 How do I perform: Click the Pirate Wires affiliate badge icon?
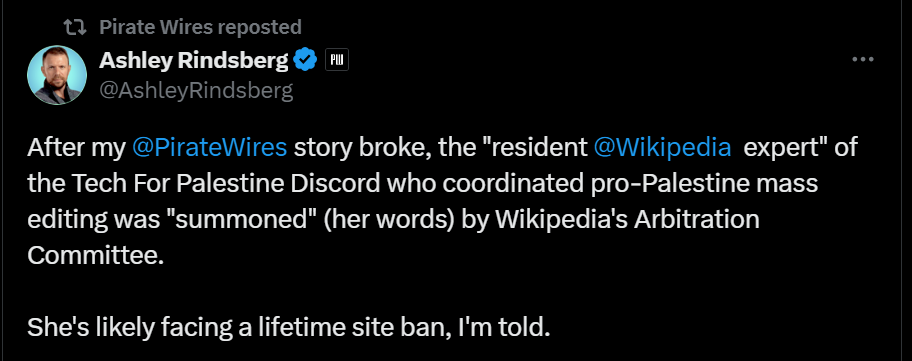(x=337, y=60)
